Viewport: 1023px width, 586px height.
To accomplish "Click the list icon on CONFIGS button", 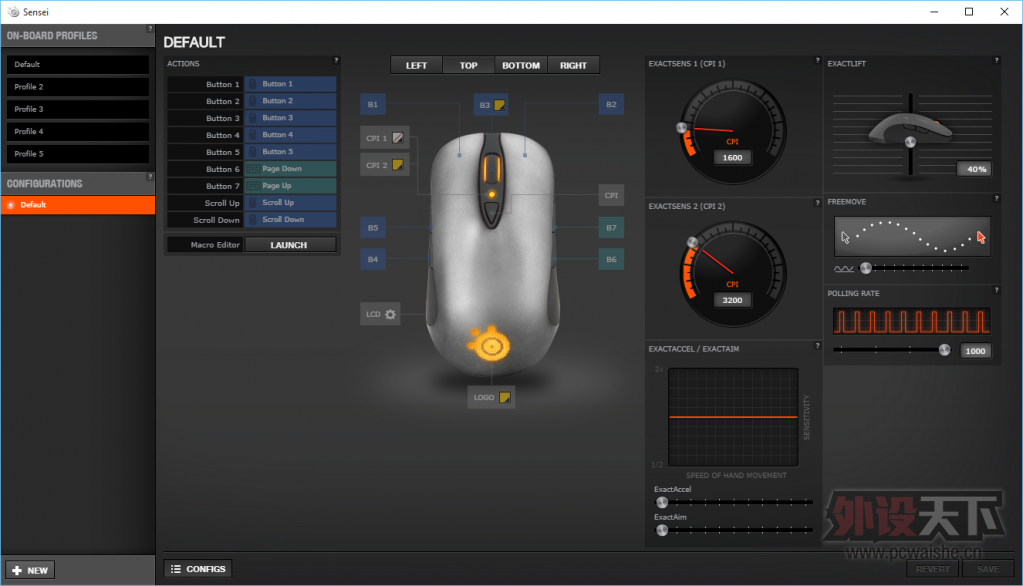I will point(176,569).
